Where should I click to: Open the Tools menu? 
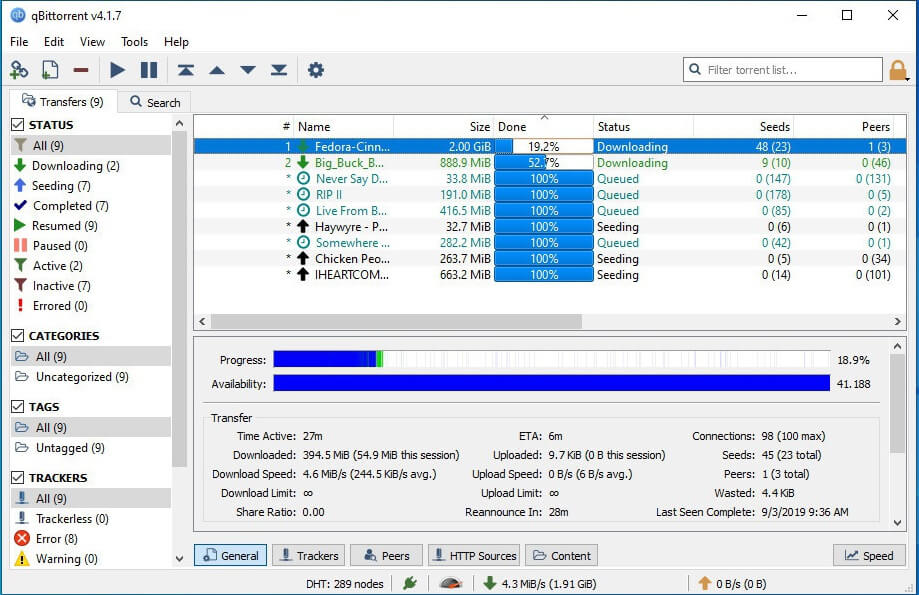[134, 42]
